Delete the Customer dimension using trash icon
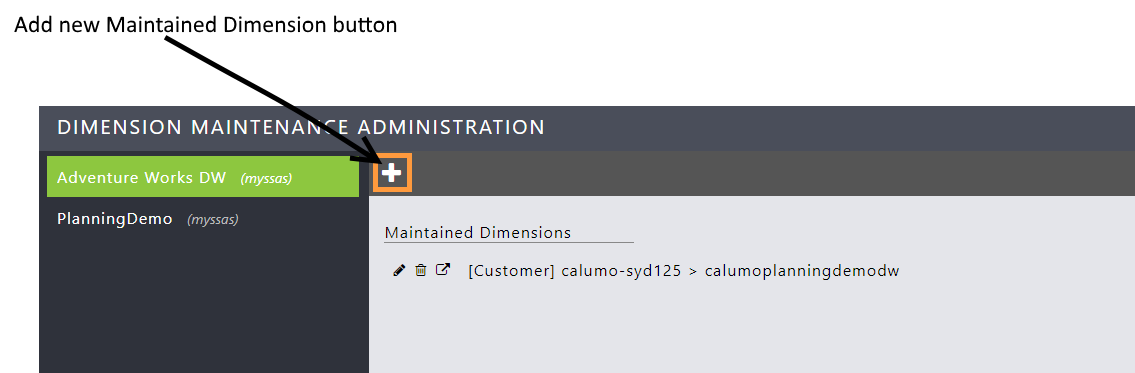1135x373 pixels. [x=421, y=270]
